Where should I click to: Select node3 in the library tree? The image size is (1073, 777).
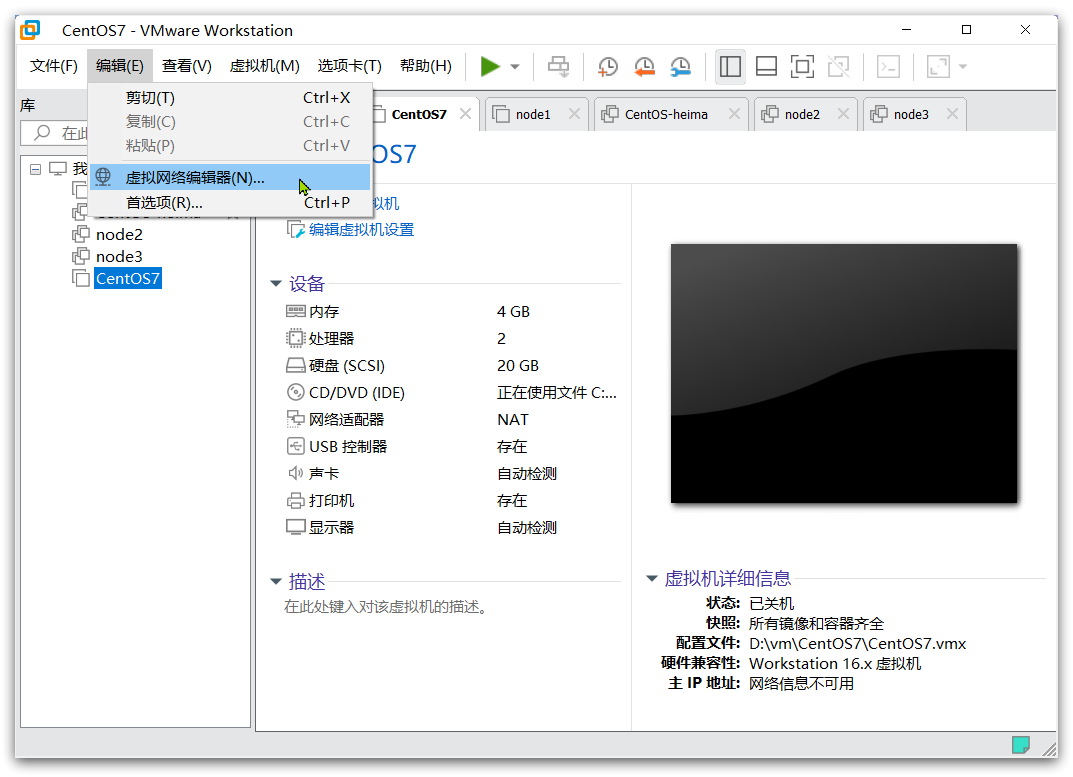pyautogui.click(x=119, y=256)
